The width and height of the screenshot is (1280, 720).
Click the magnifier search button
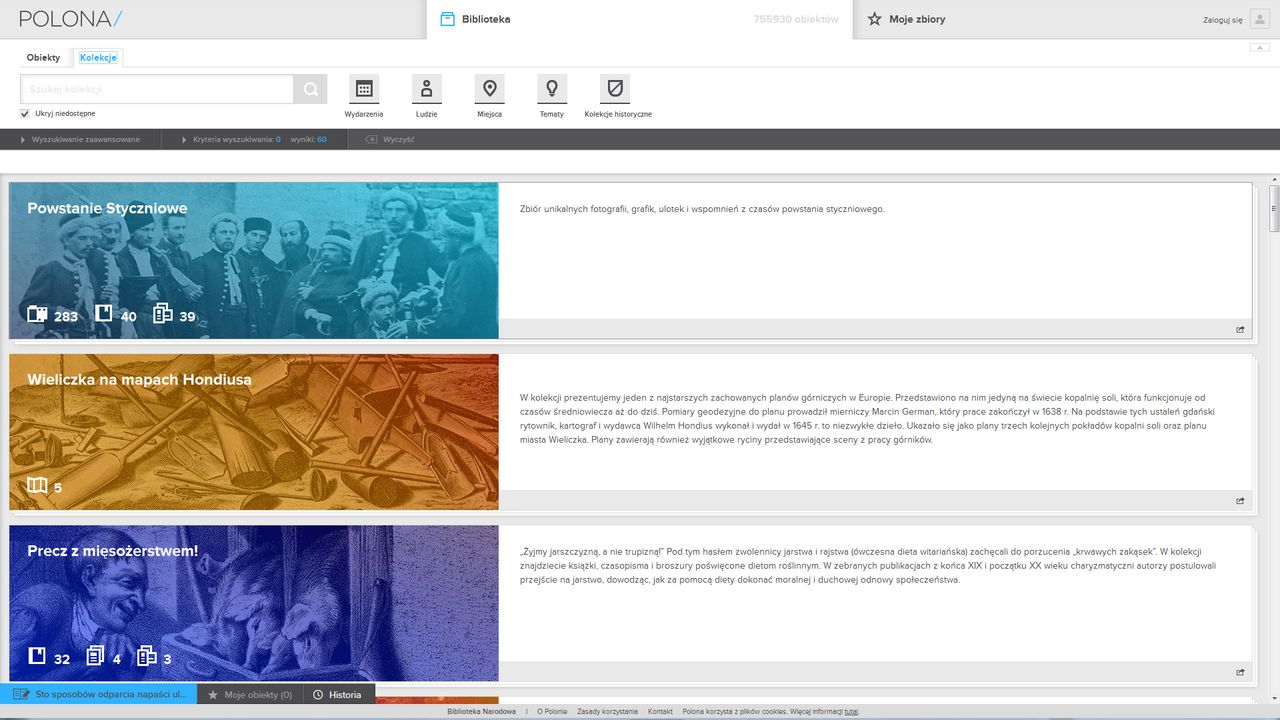[x=310, y=89]
